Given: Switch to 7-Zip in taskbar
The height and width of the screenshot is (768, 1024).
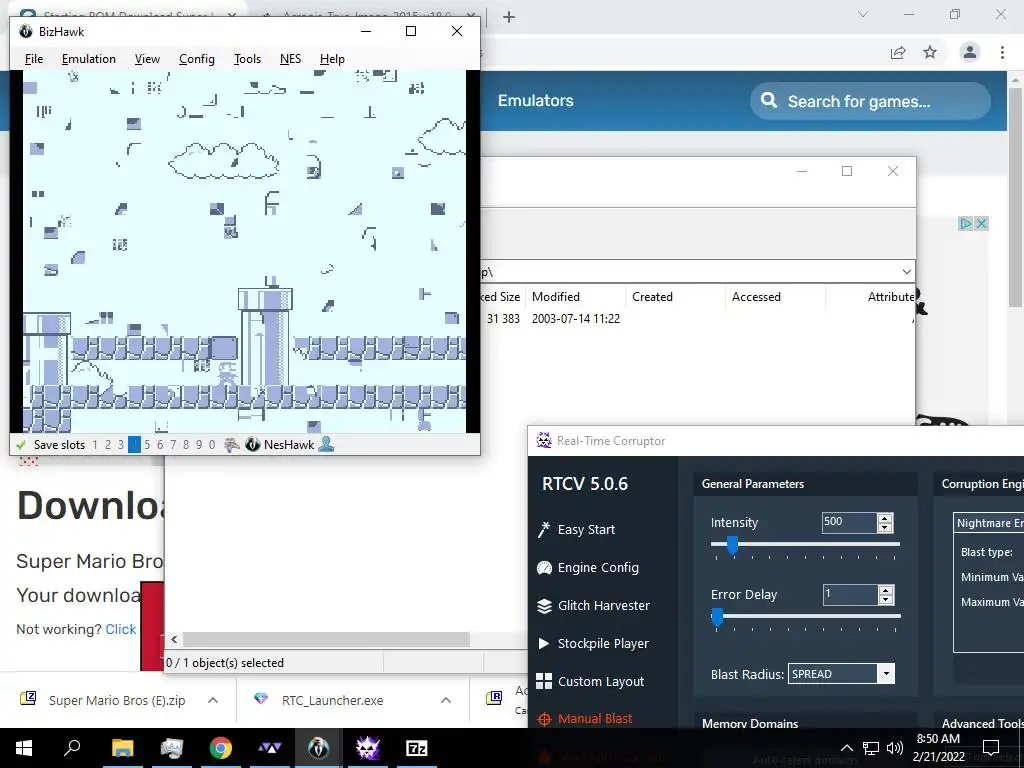Looking at the screenshot, I should [x=417, y=748].
